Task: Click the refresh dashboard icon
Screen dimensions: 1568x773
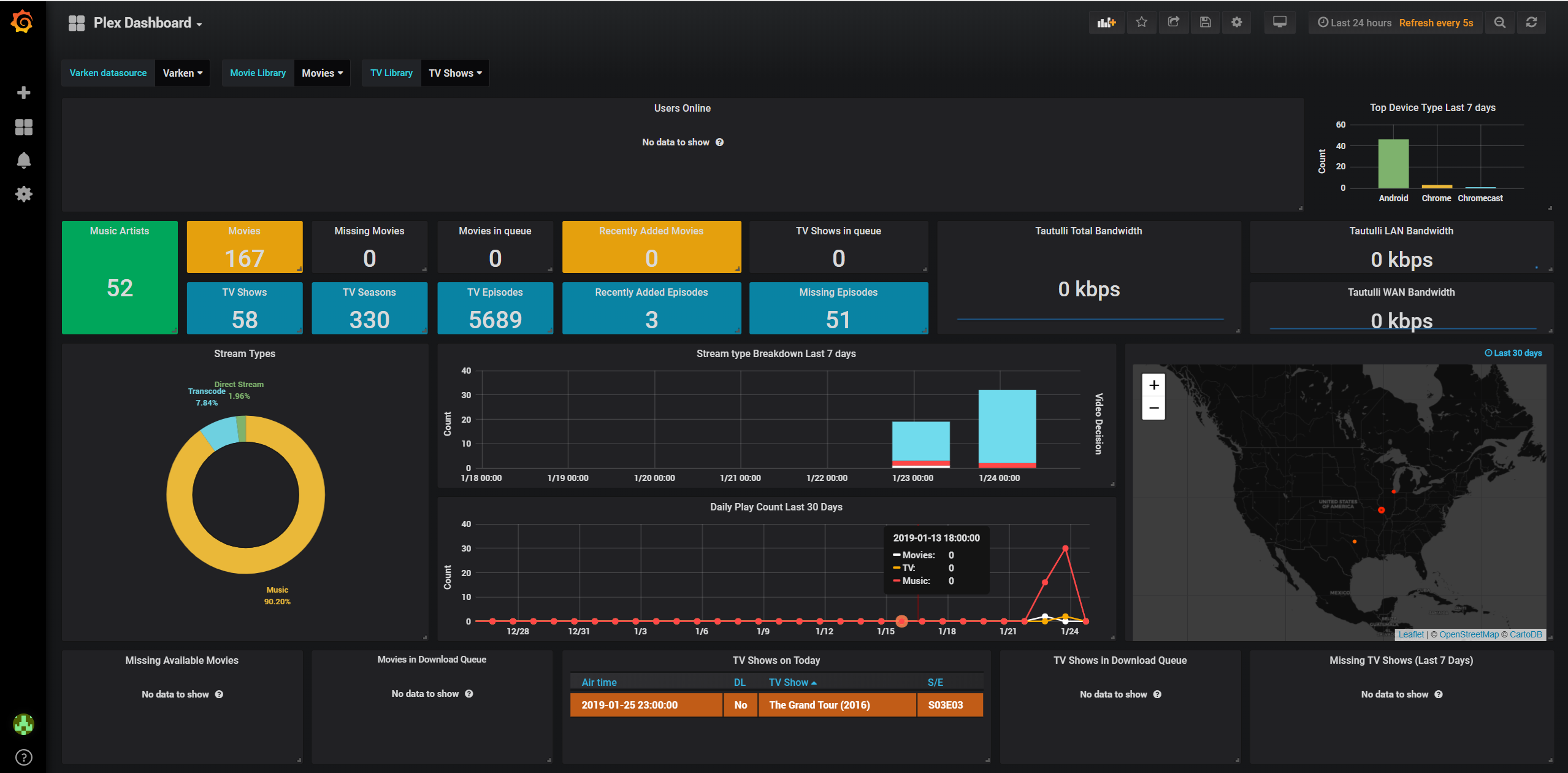Action: tap(1531, 23)
